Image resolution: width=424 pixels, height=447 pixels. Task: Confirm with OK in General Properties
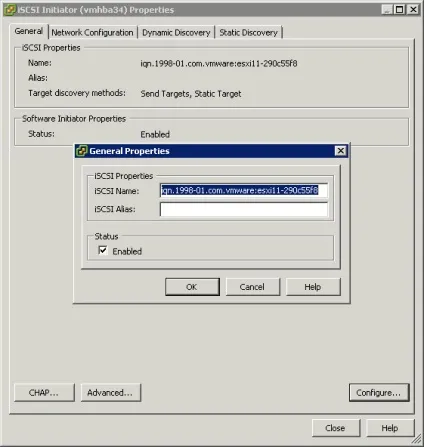point(192,287)
